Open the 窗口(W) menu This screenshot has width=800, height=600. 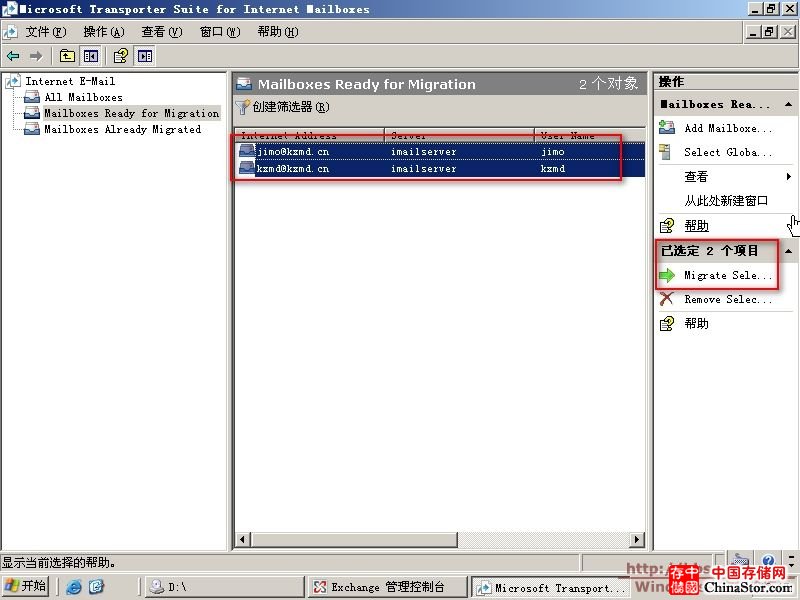tap(220, 32)
